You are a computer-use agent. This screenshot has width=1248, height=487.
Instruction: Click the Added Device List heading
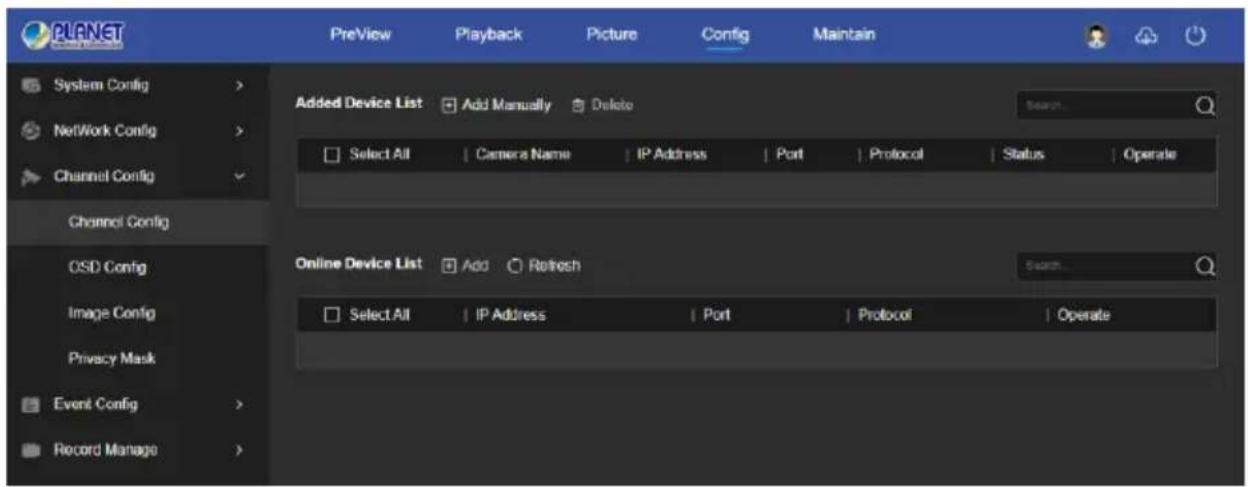(359, 104)
